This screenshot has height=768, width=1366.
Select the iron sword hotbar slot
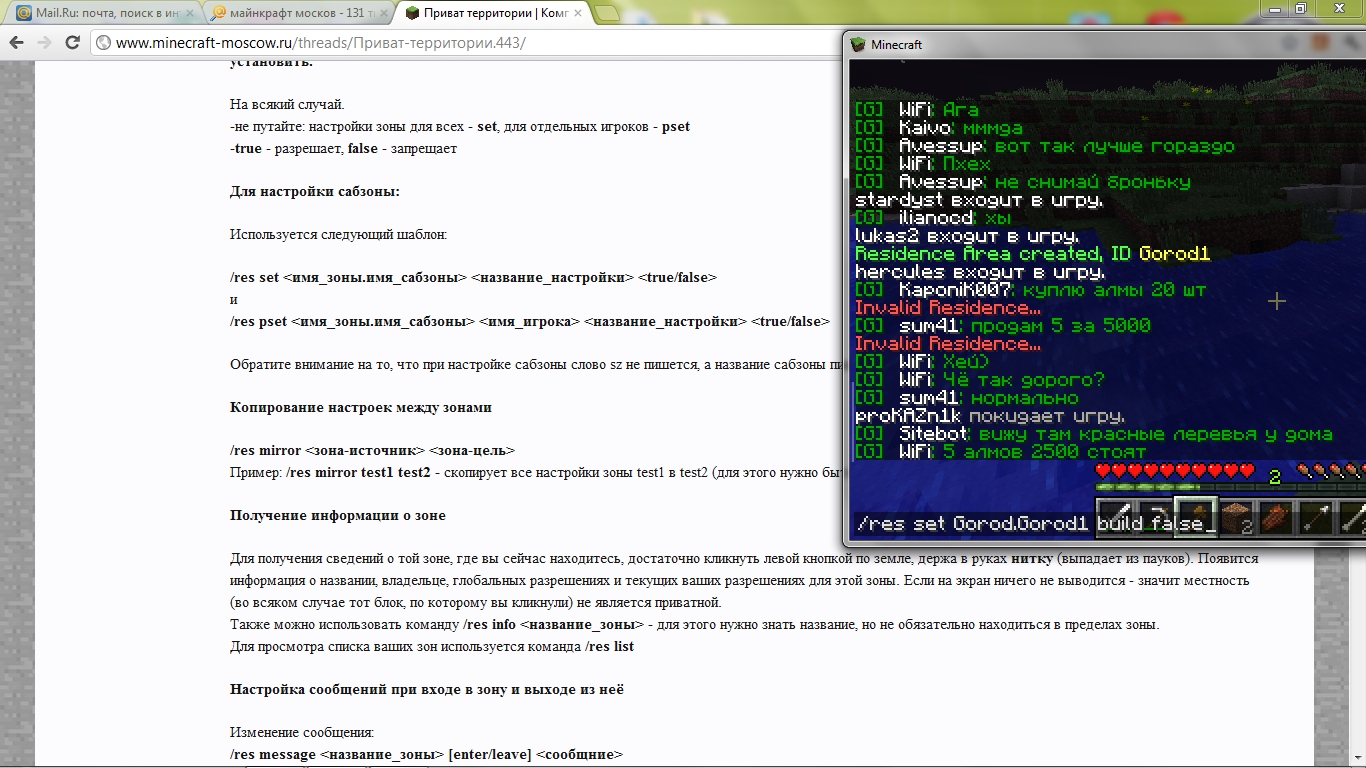[x=1114, y=517]
